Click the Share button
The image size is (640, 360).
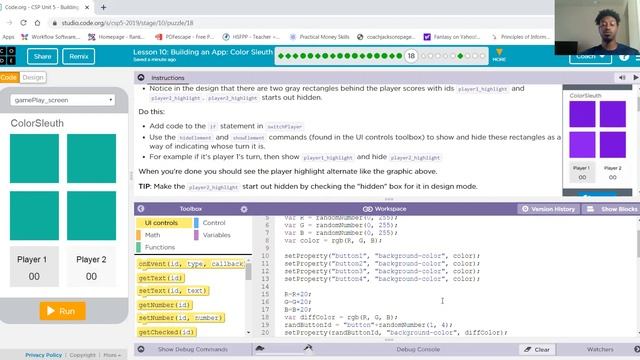[42, 56]
